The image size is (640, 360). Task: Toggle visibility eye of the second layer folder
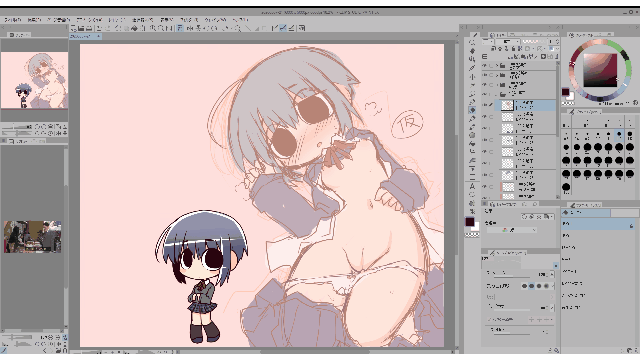coord(484,75)
